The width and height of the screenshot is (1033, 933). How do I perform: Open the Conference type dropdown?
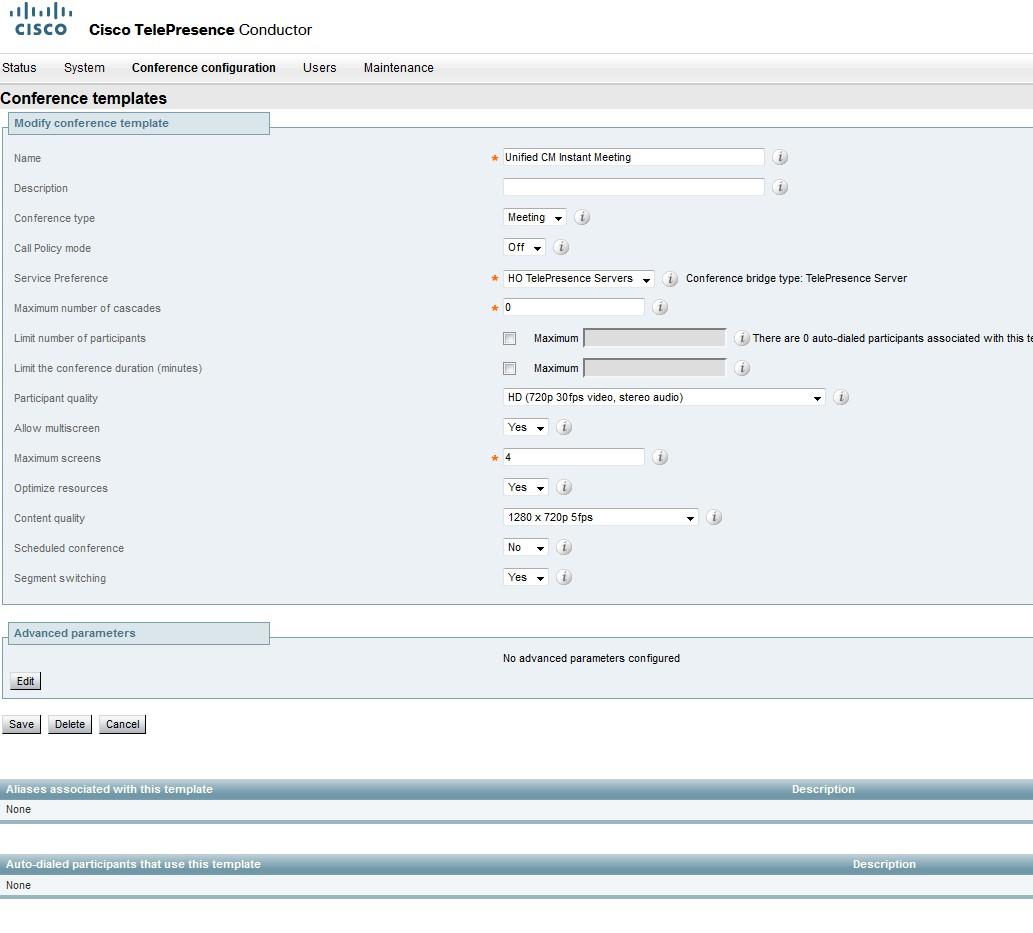click(534, 217)
